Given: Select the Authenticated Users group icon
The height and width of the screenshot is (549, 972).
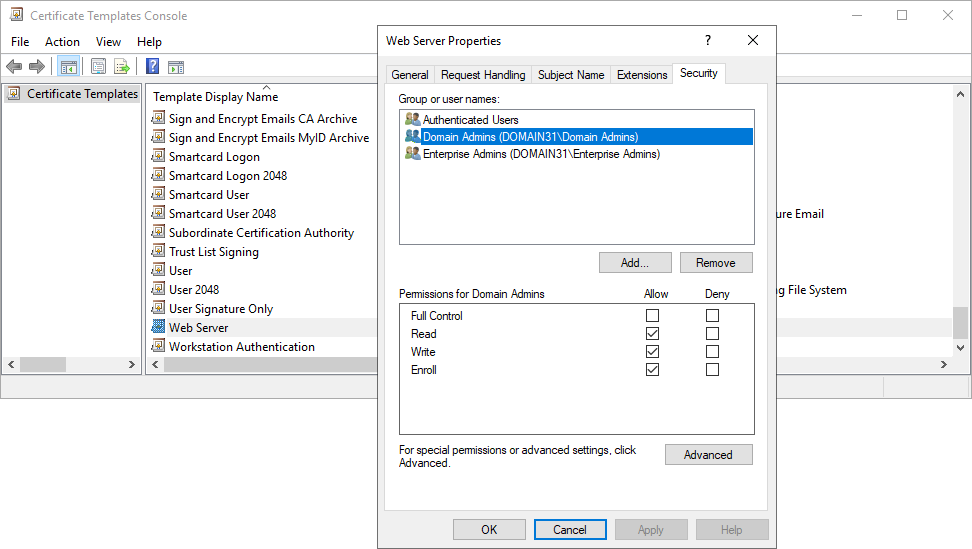Looking at the screenshot, I should click(412, 120).
